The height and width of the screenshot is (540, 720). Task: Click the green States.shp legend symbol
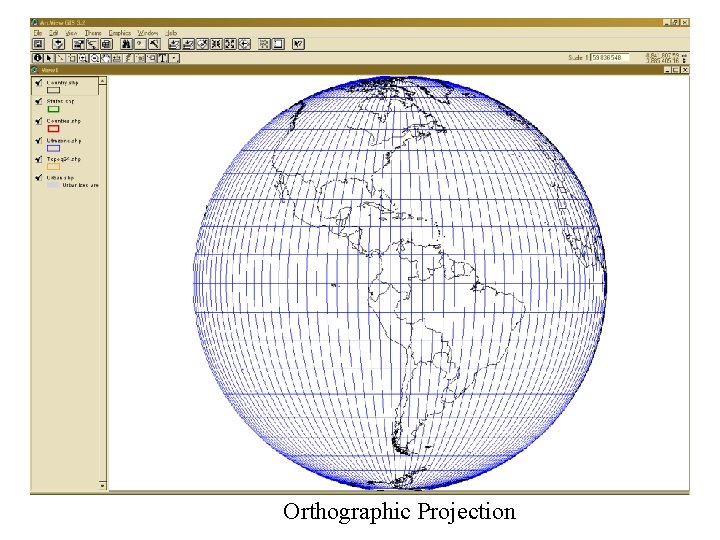(x=53, y=109)
